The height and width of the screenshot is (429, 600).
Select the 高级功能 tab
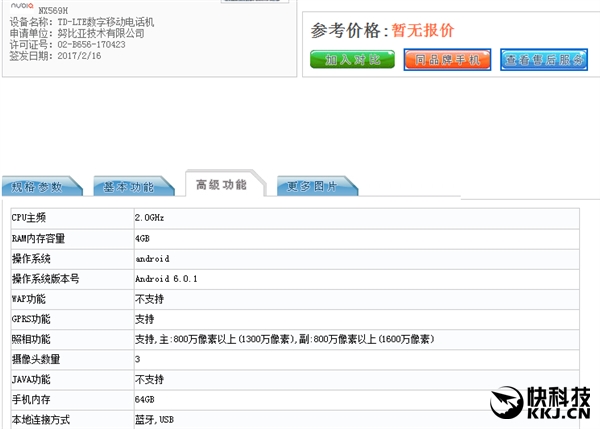click(x=222, y=185)
